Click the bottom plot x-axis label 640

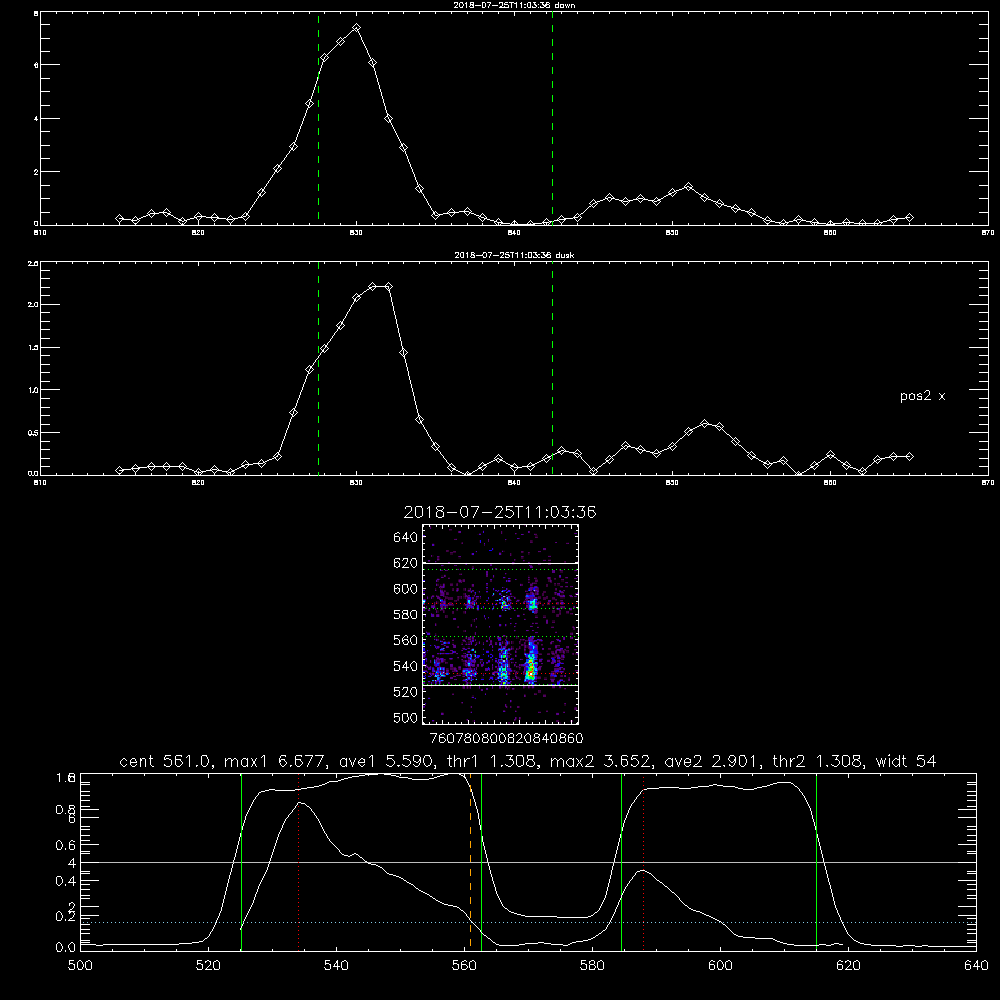pyautogui.click(x=976, y=966)
